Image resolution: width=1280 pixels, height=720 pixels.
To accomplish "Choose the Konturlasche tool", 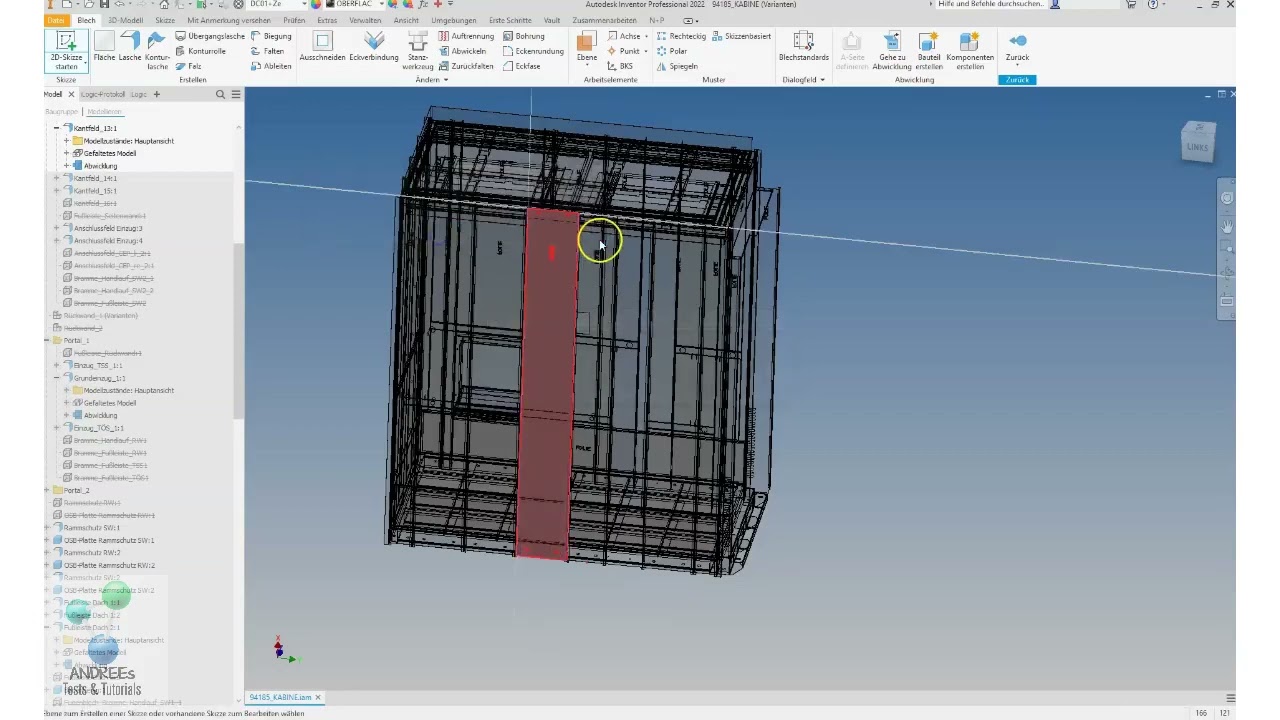I will click(x=157, y=50).
